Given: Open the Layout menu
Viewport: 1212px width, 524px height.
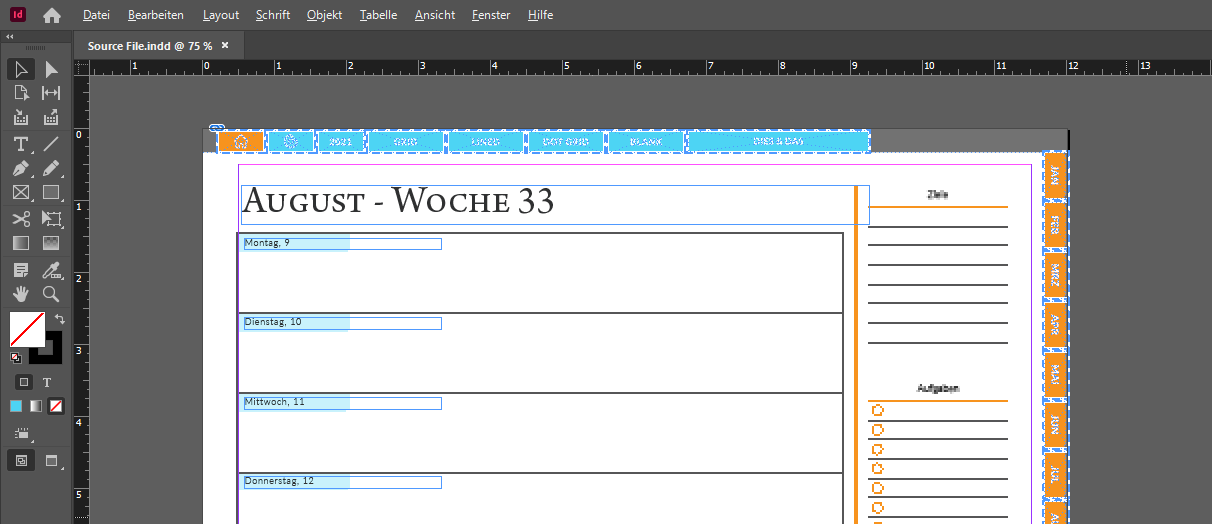Looking at the screenshot, I should click(x=221, y=15).
